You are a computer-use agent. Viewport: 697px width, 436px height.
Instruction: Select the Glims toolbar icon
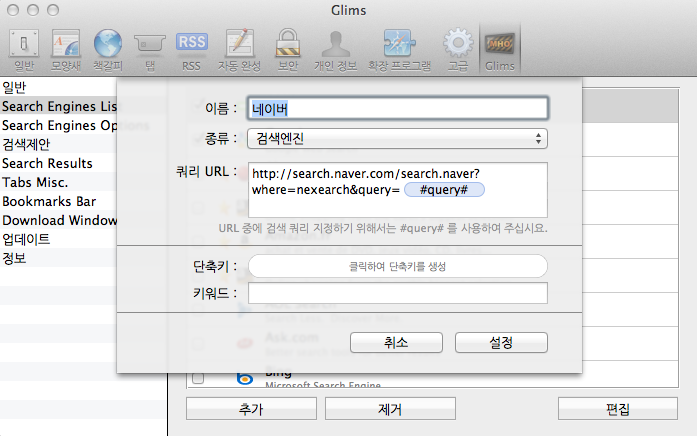[500, 50]
